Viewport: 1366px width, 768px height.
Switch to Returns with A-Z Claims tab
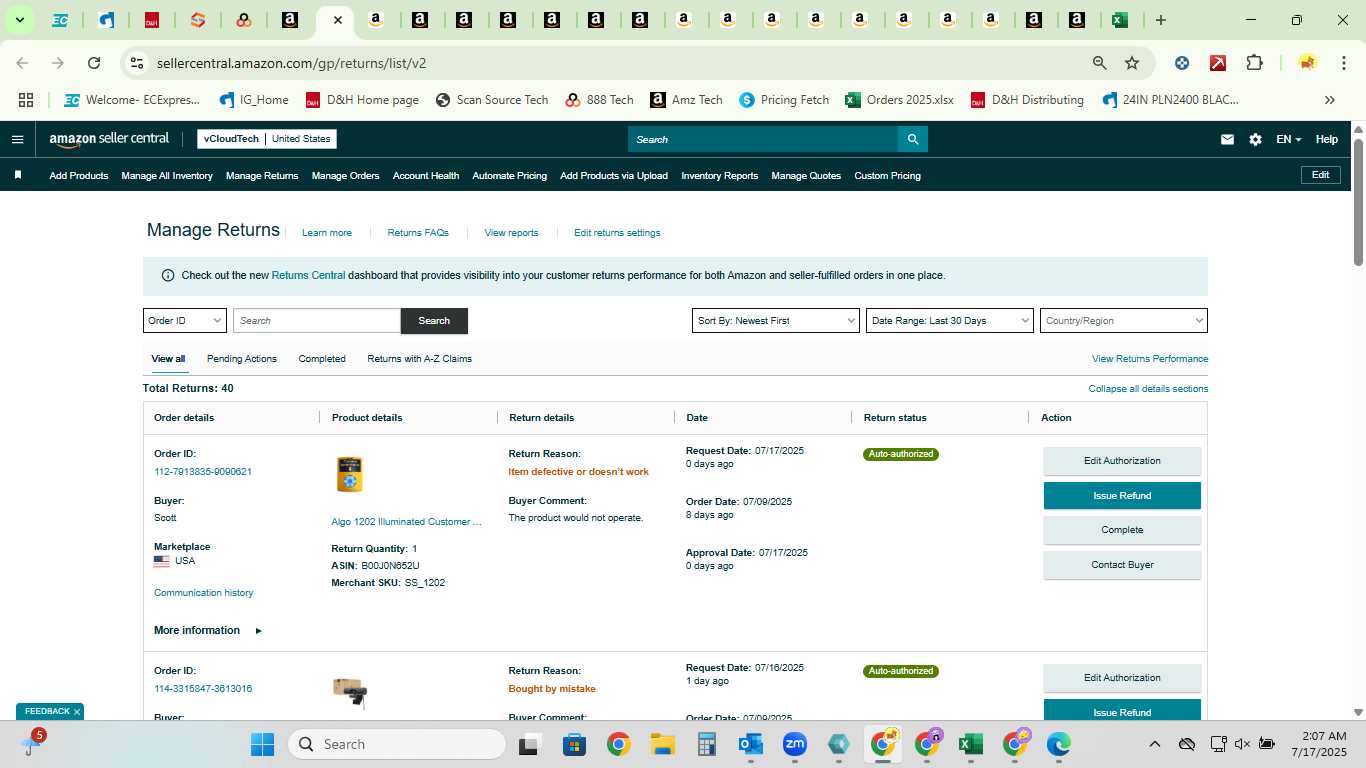(x=419, y=358)
